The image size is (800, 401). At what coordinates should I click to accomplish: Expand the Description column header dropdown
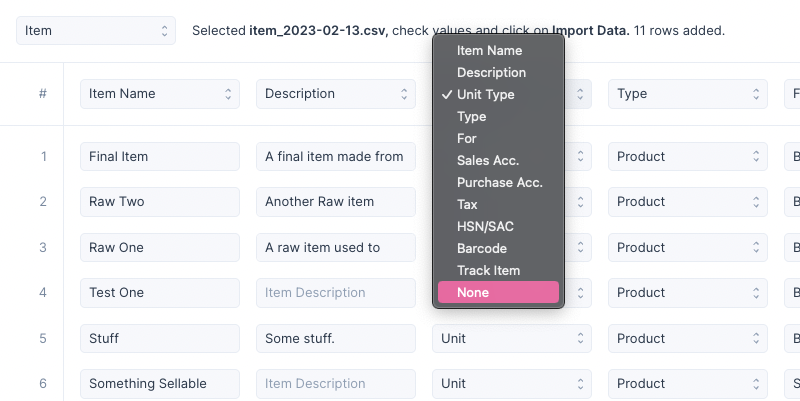tap(336, 94)
